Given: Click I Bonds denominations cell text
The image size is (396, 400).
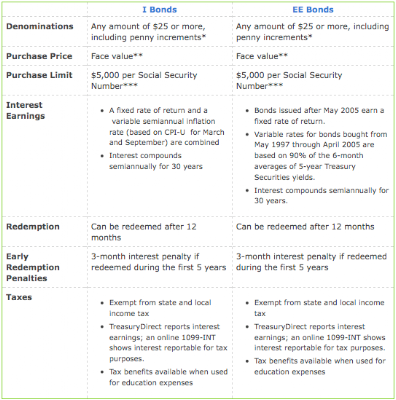Looking at the screenshot, I should [x=148, y=32].
